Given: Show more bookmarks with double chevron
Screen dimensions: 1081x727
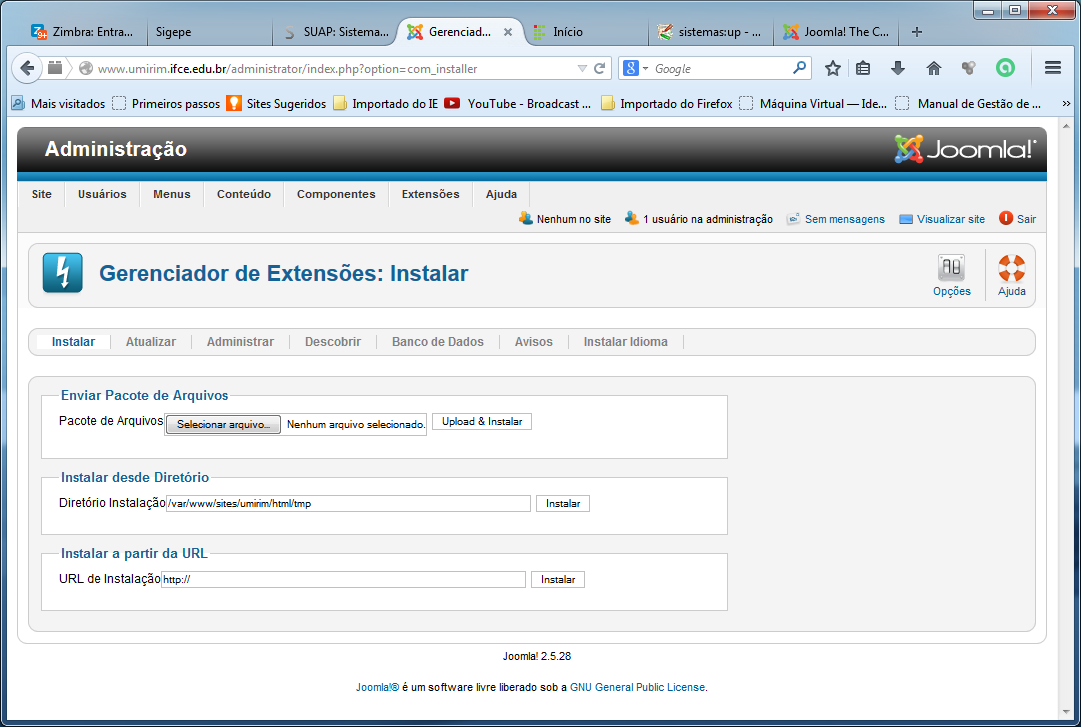Looking at the screenshot, I should [x=1066, y=103].
